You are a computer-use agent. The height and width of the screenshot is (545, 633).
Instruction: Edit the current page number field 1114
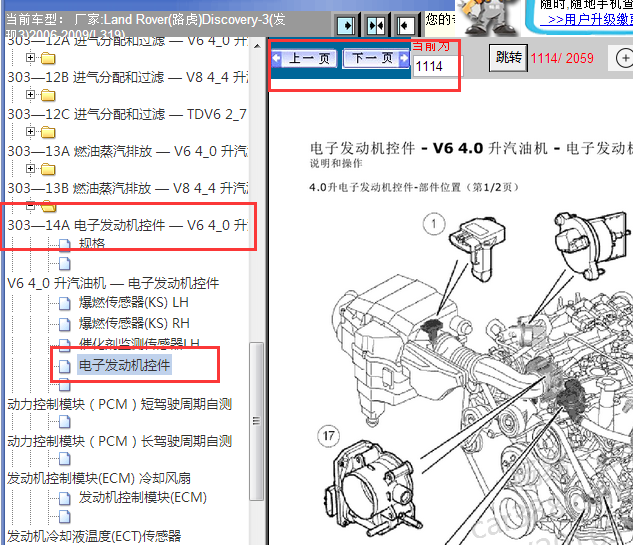click(x=438, y=66)
